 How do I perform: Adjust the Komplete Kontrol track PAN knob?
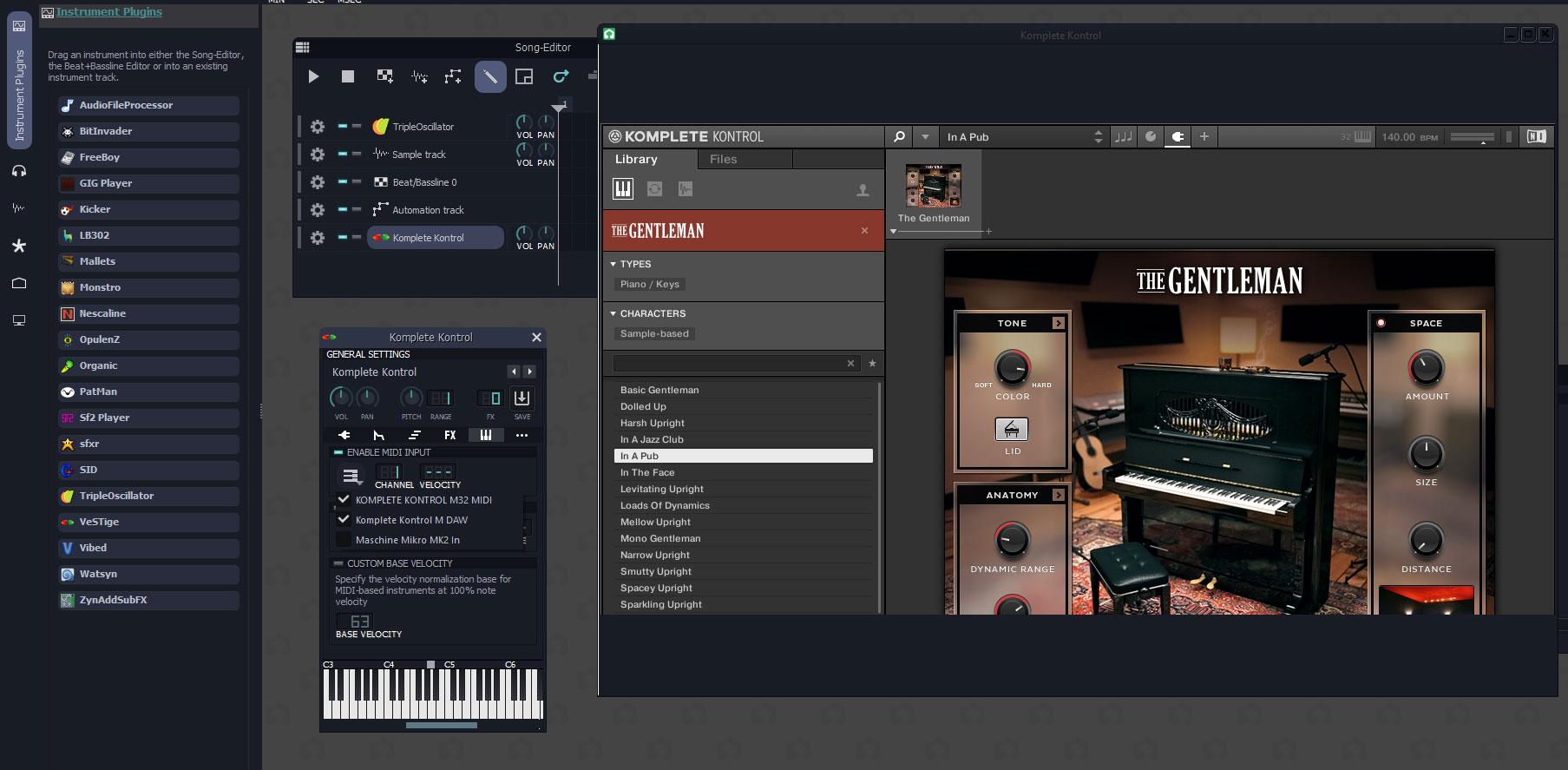click(546, 234)
